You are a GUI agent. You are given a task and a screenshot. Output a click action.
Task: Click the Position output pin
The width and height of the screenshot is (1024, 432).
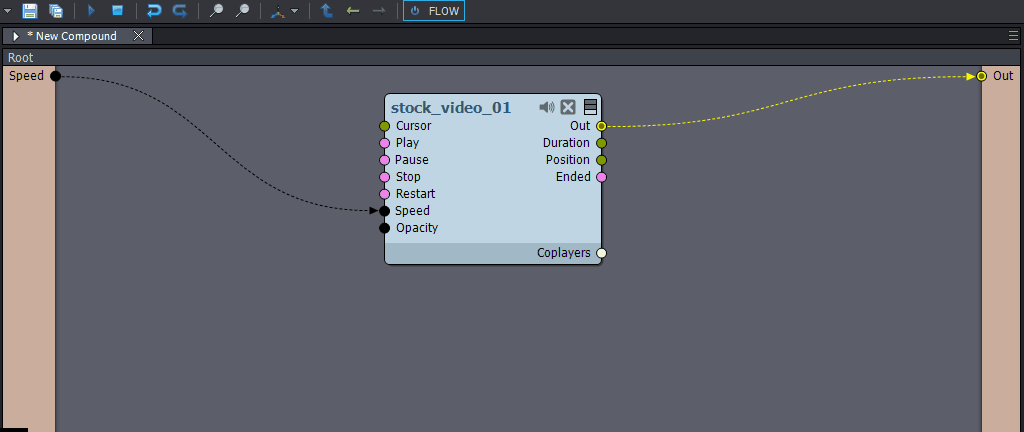tap(601, 160)
